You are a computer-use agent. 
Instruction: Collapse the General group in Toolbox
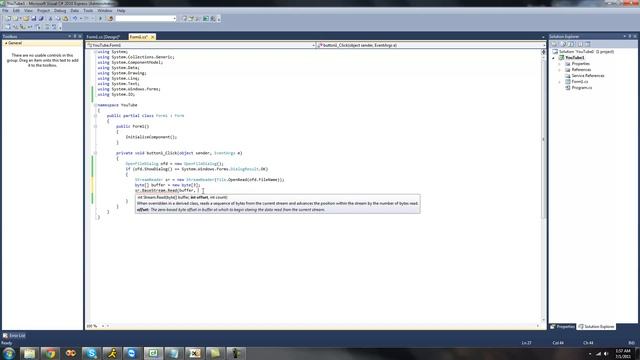tap(6, 43)
